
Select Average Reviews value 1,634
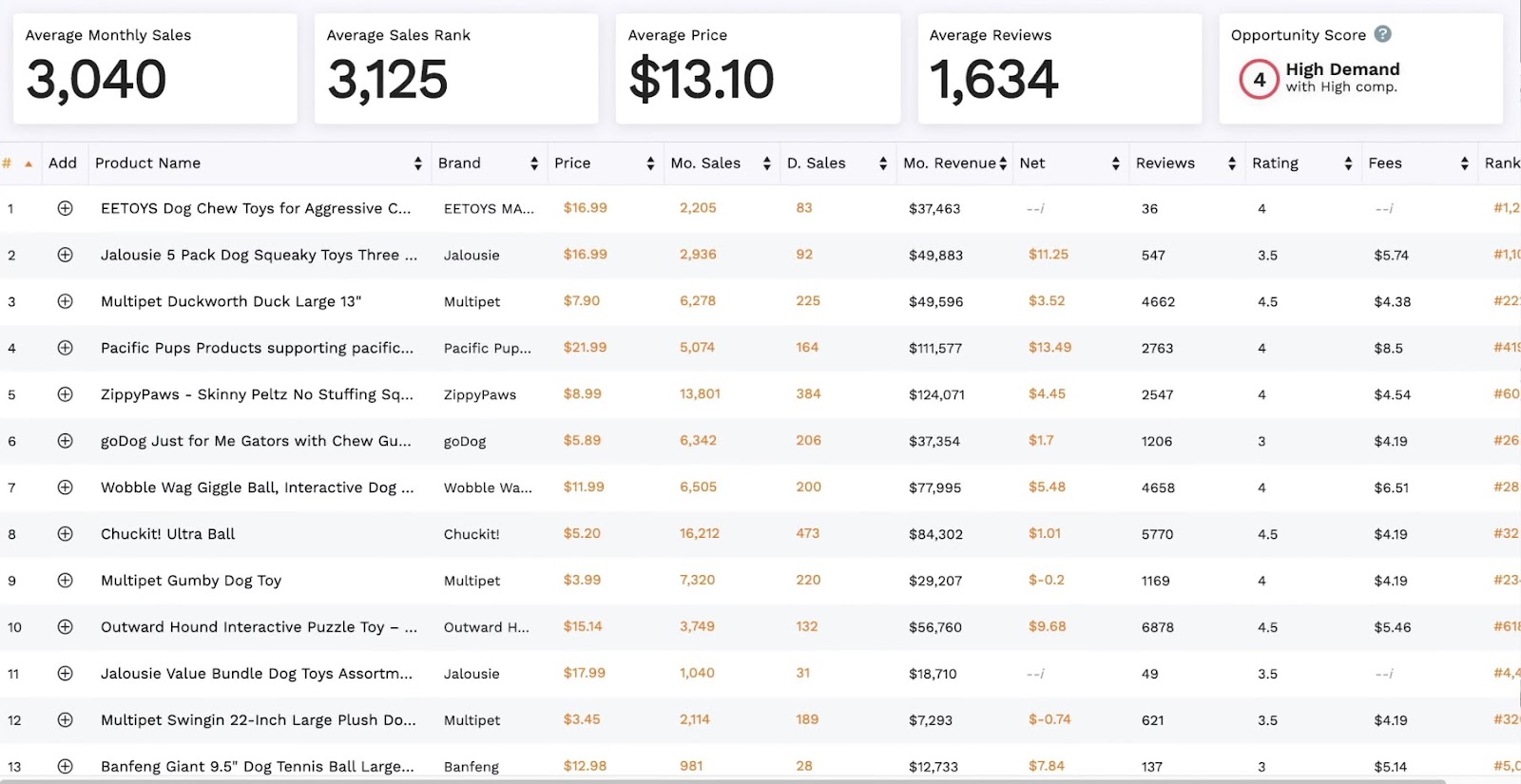[x=993, y=79]
